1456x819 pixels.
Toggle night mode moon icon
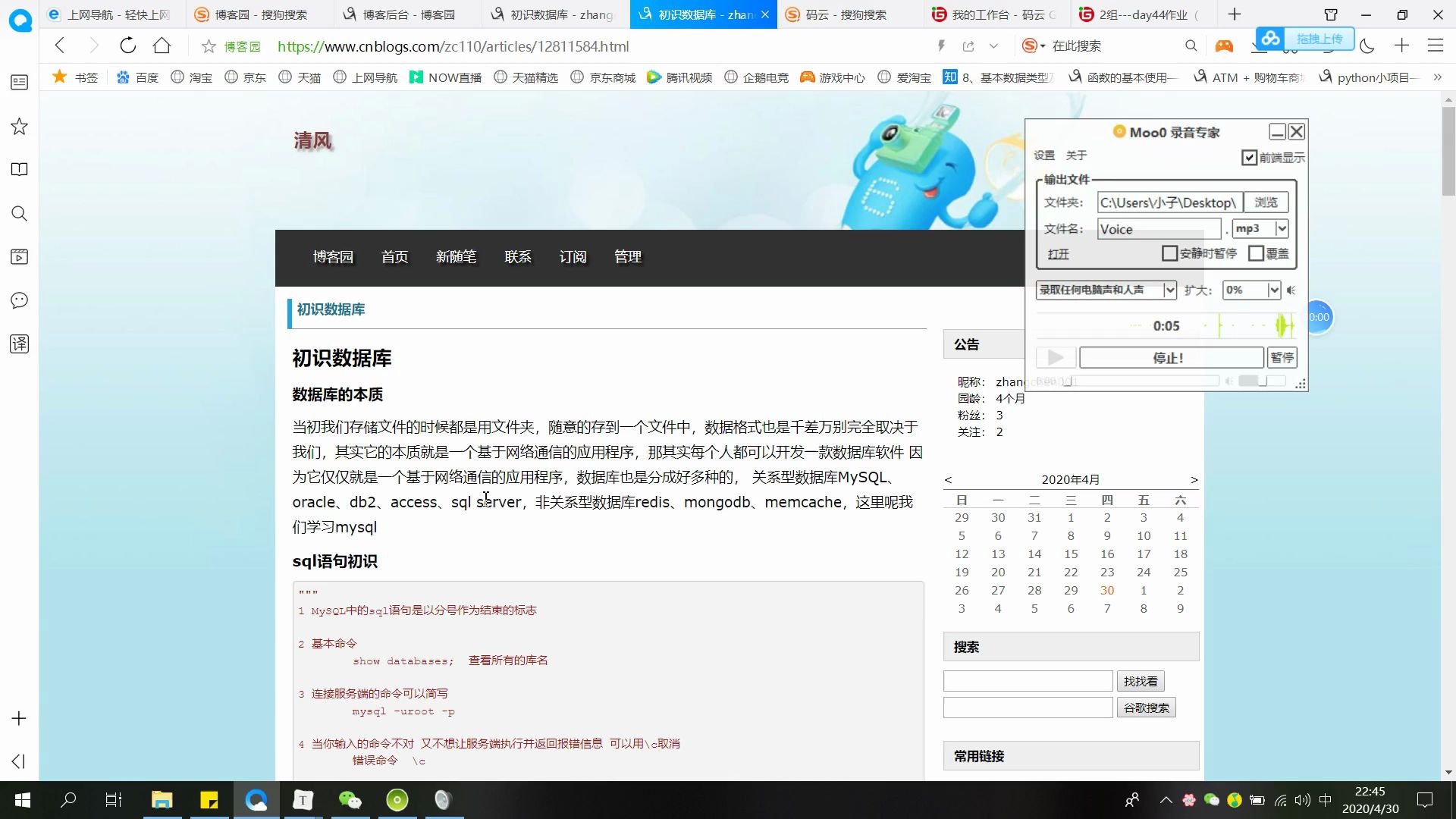tap(1367, 46)
